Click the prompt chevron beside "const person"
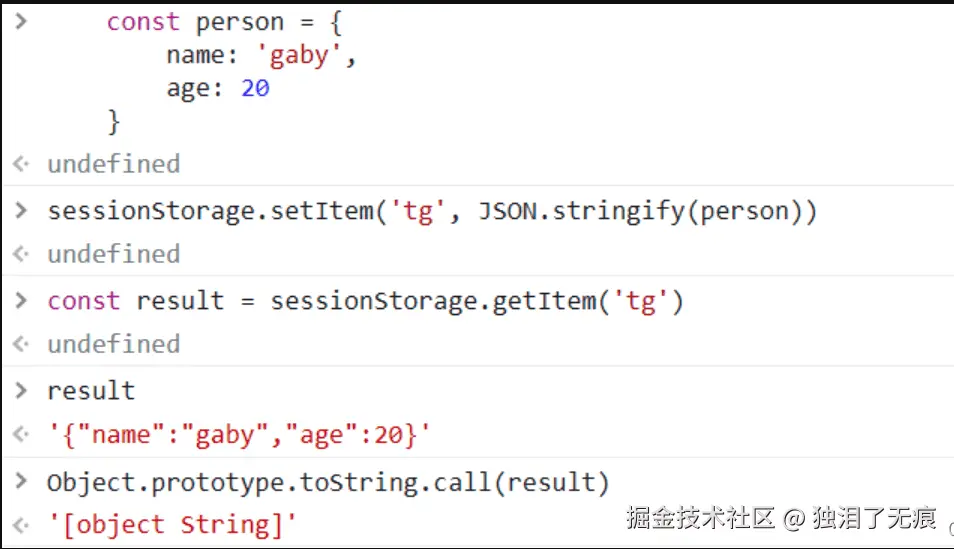This screenshot has width=954, height=549. [x=21, y=21]
